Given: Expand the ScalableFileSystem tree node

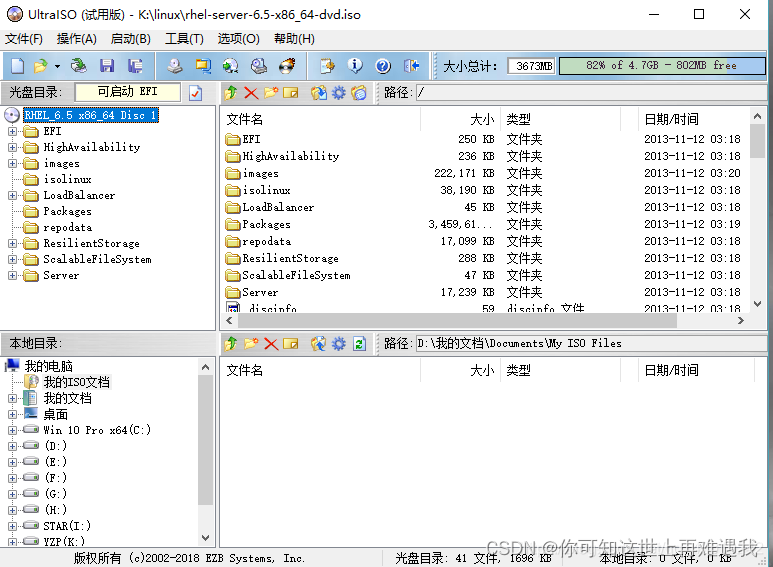Looking at the screenshot, I should (12, 260).
